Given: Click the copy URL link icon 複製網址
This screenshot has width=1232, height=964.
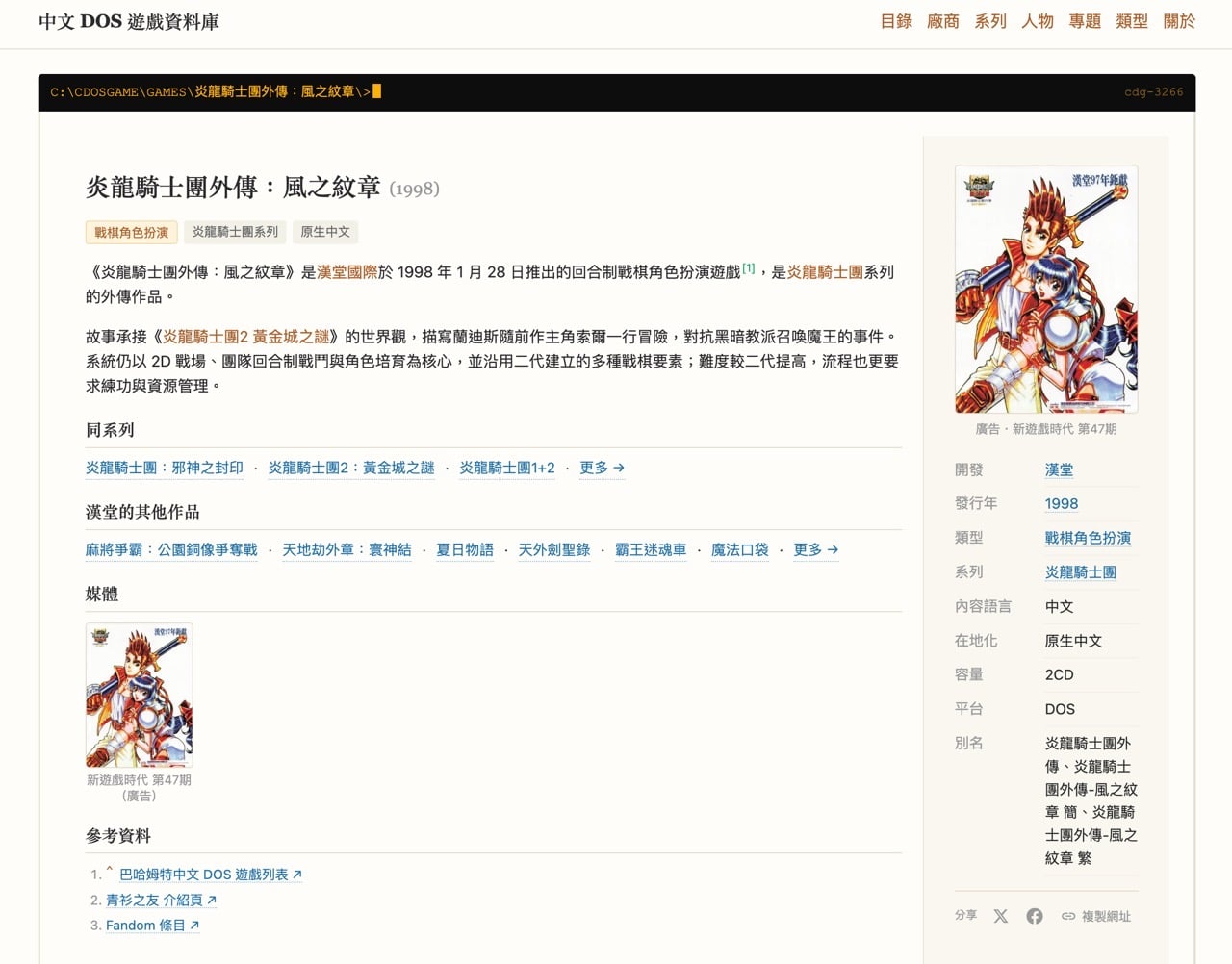Looking at the screenshot, I should click(x=1096, y=916).
